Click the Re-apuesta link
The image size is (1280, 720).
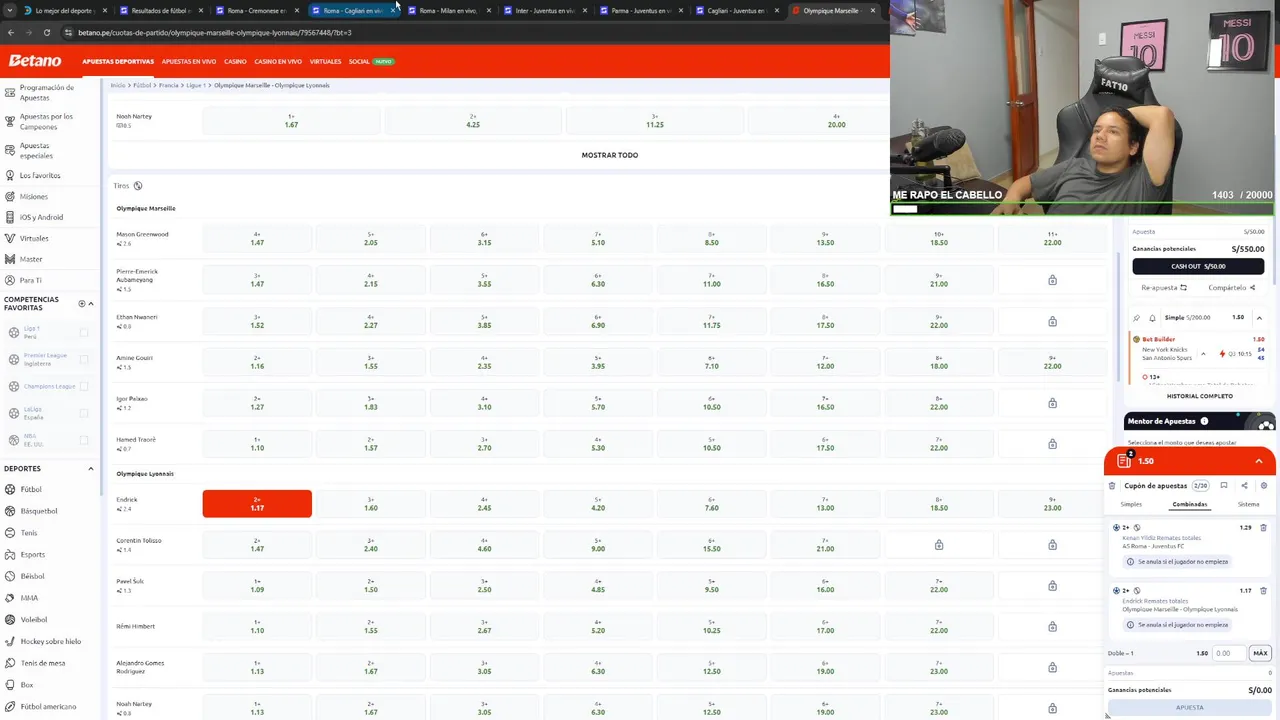point(1164,288)
